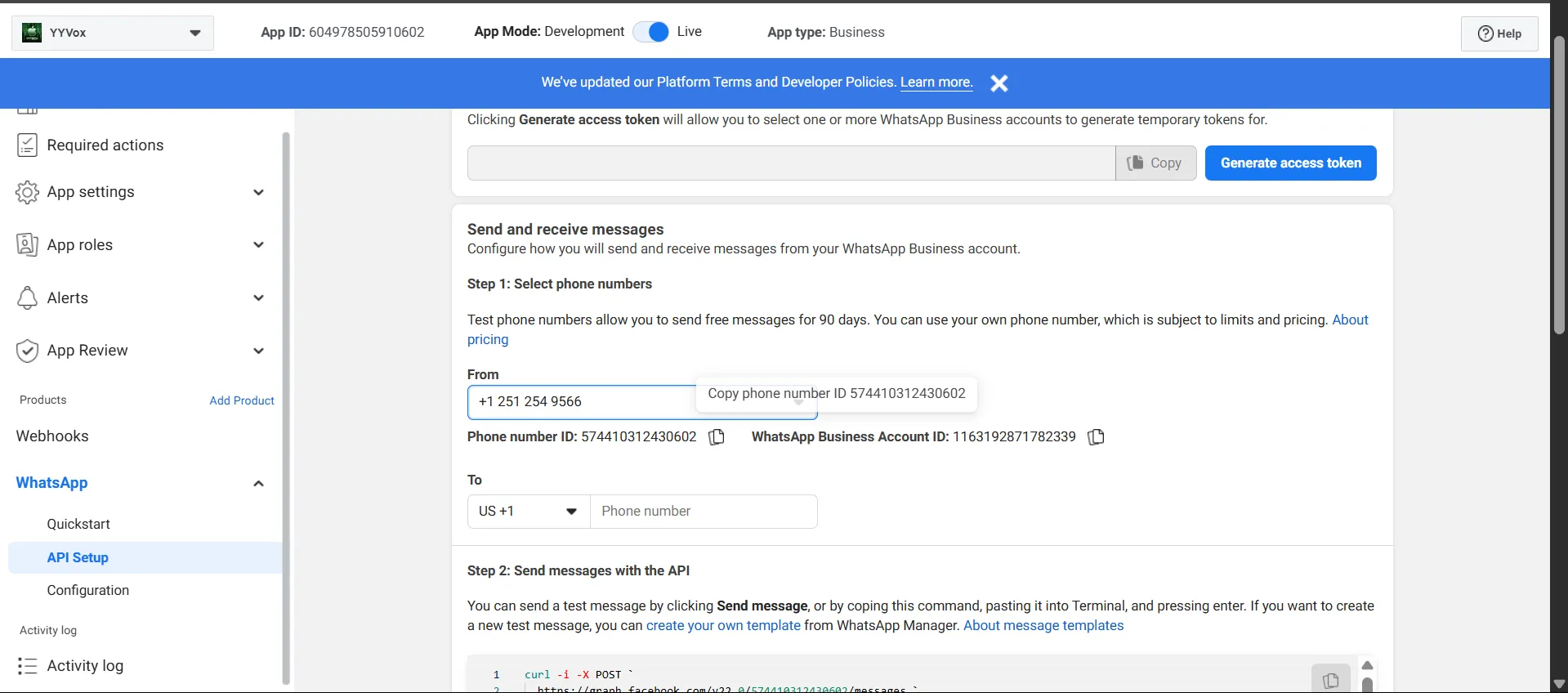Go to WhatsApp Quickstart page
The image size is (1568, 693).
coord(78,525)
